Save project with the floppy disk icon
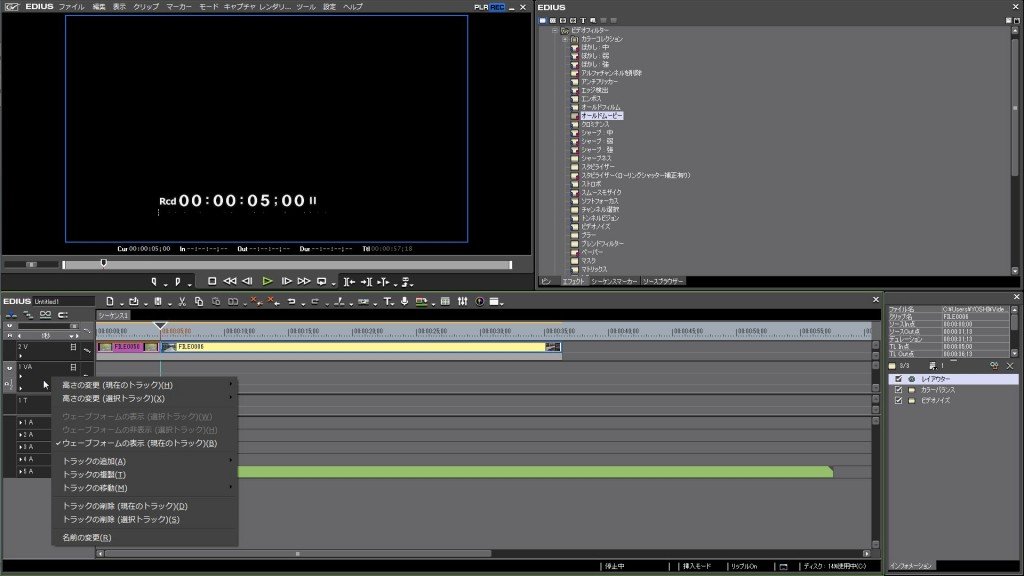 (158, 301)
